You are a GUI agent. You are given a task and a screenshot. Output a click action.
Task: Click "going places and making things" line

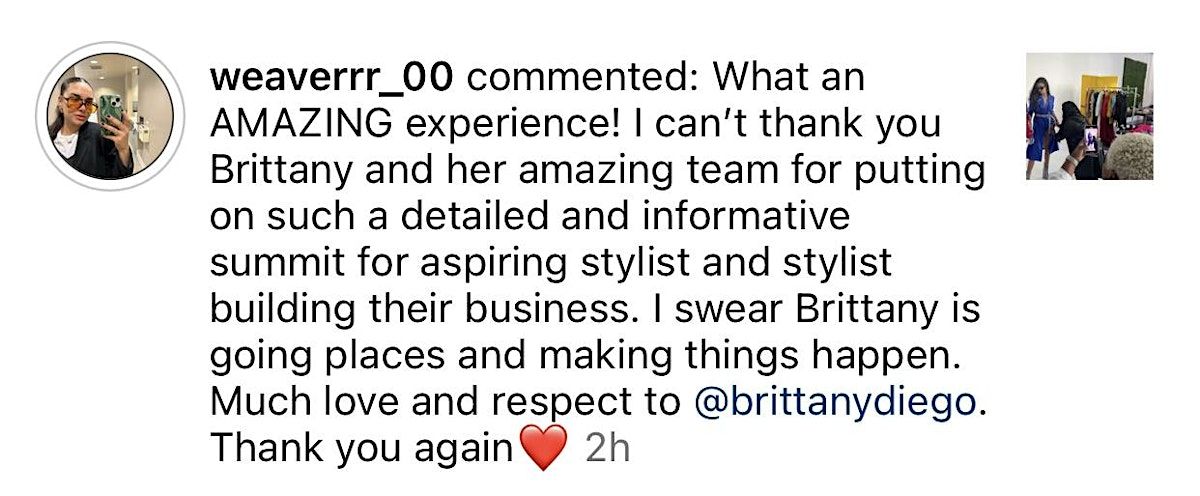point(500,356)
